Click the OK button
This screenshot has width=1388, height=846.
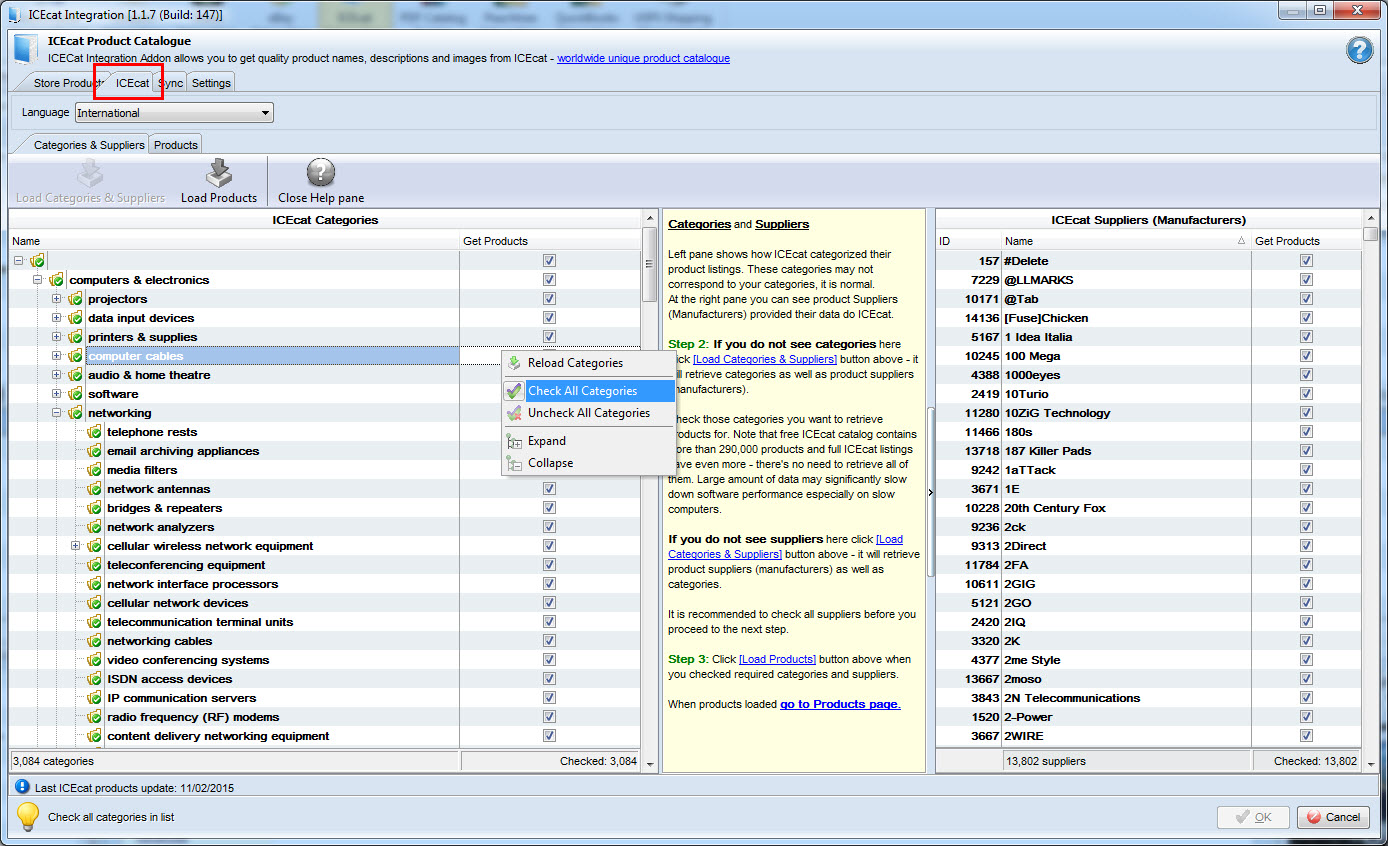1253,817
